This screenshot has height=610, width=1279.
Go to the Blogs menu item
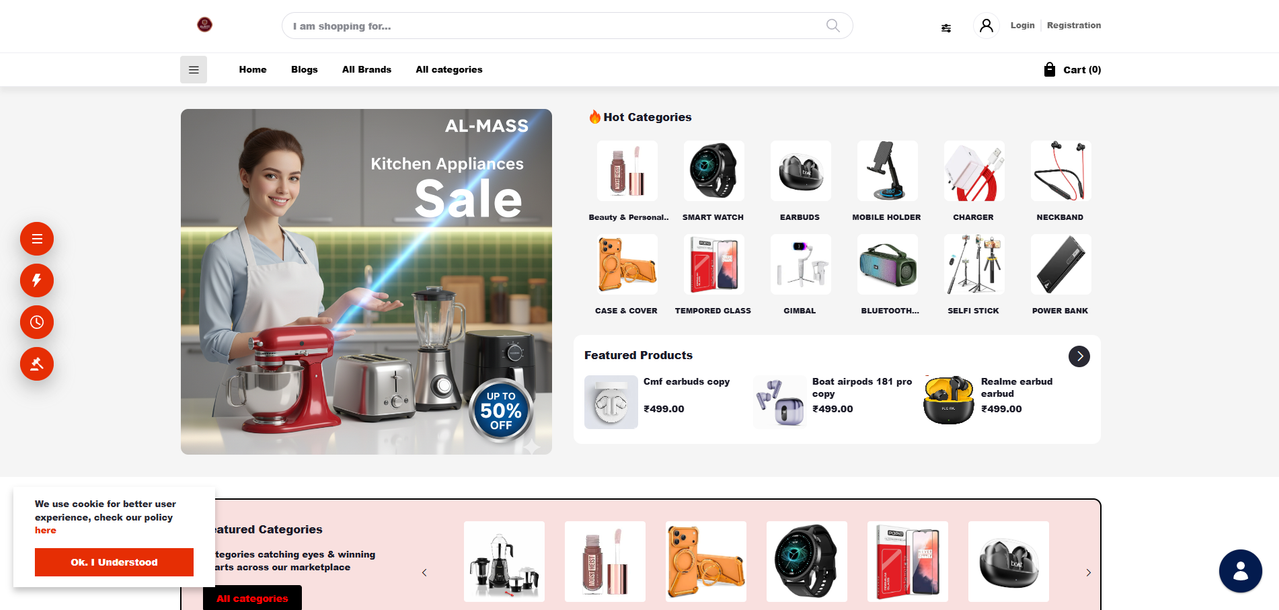tap(304, 70)
